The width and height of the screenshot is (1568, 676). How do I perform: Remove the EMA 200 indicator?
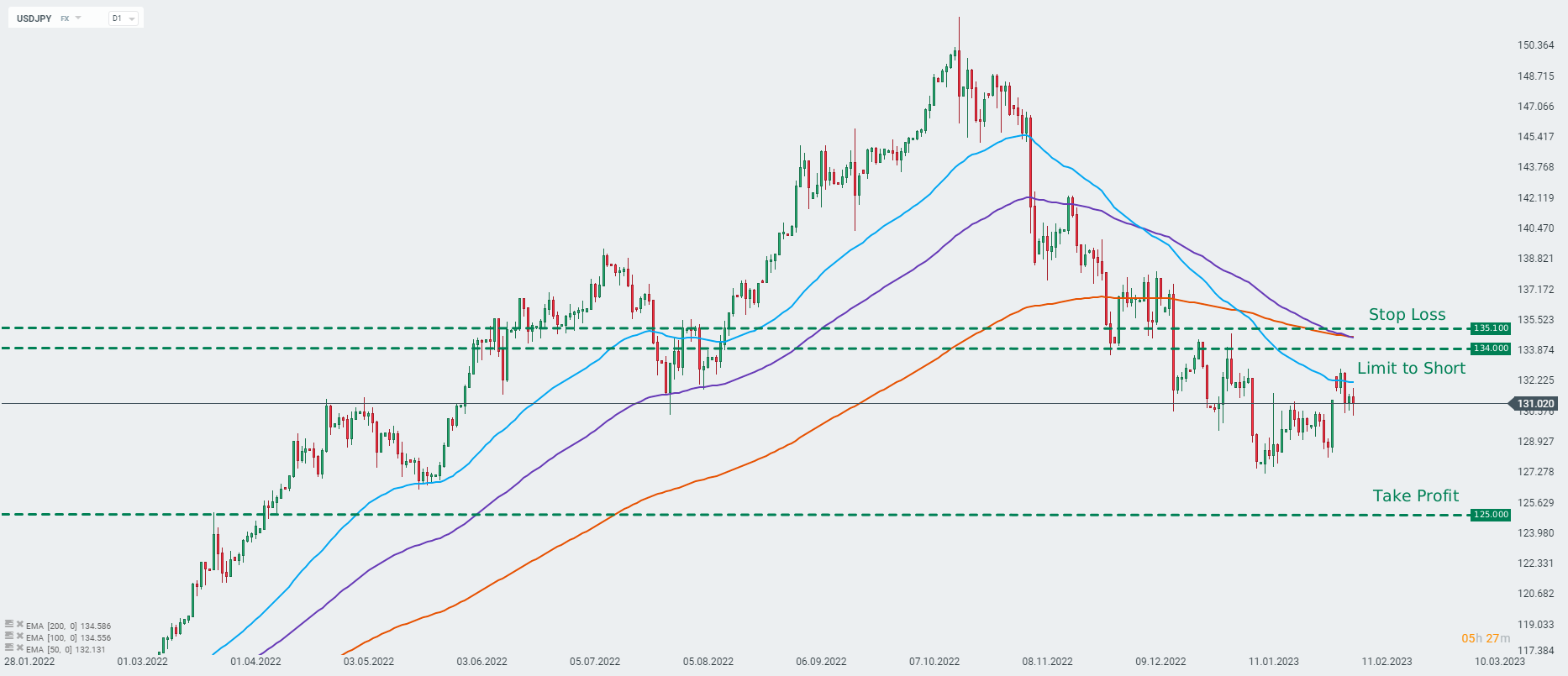point(19,625)
